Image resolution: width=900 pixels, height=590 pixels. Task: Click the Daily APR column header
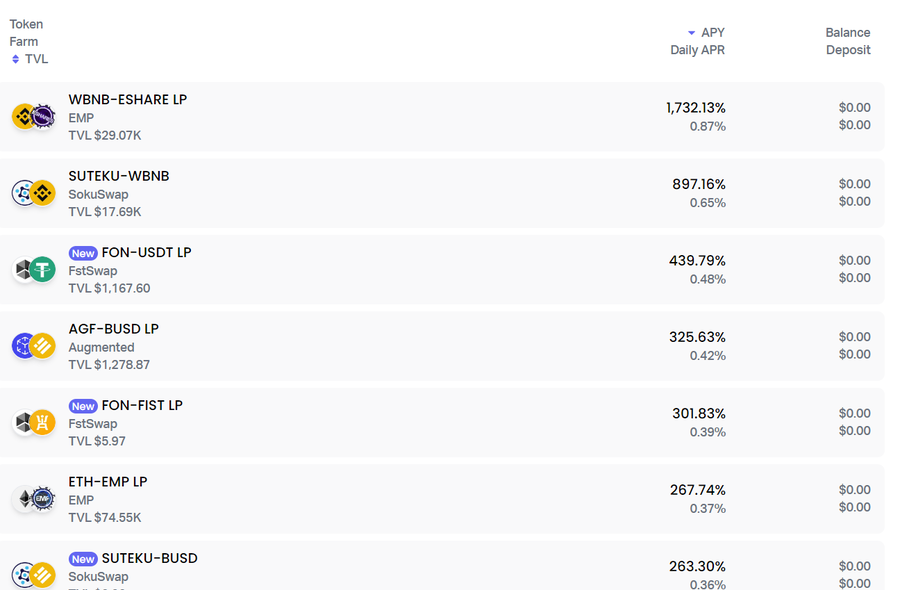[x=697, y=50]
